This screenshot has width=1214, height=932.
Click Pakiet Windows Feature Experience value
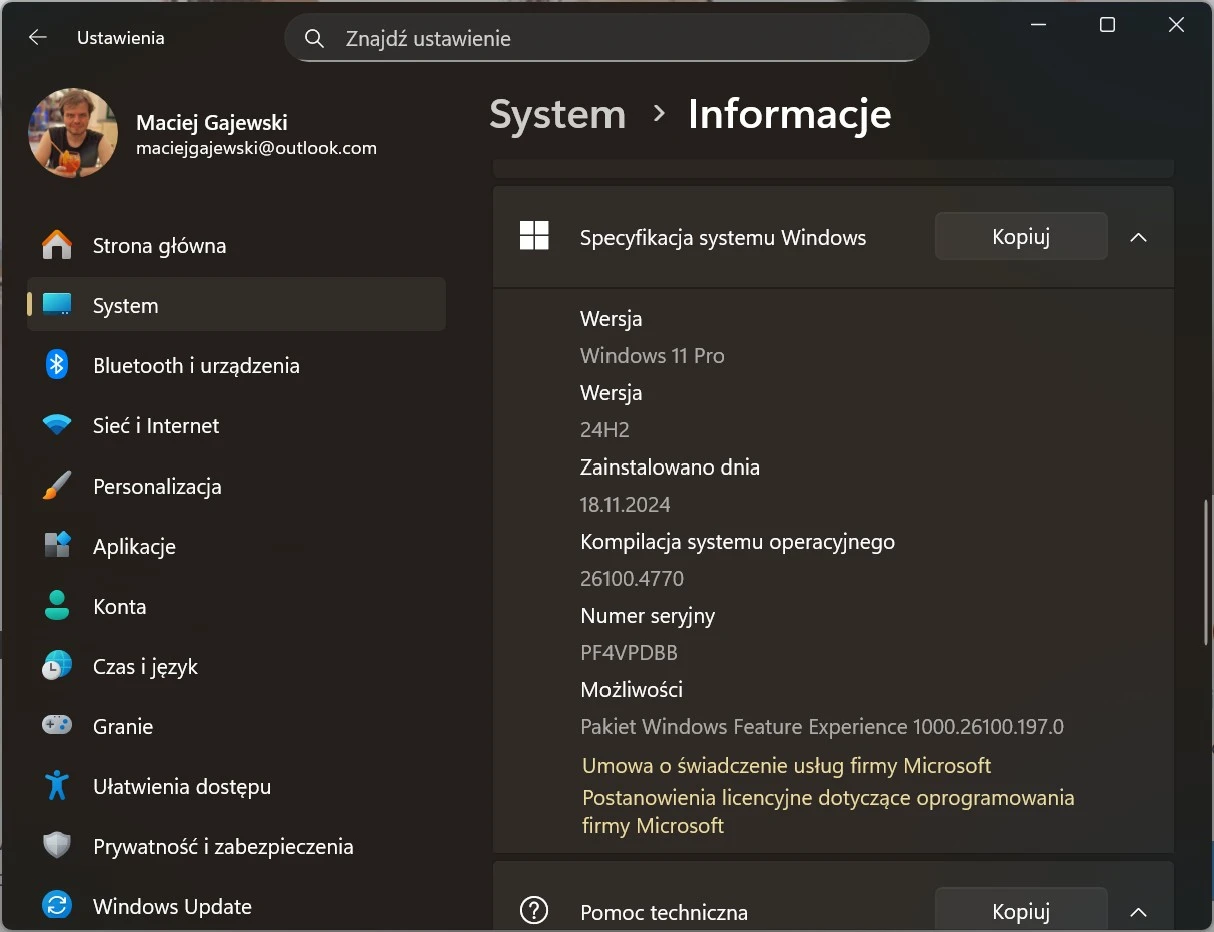coord(822,726)
